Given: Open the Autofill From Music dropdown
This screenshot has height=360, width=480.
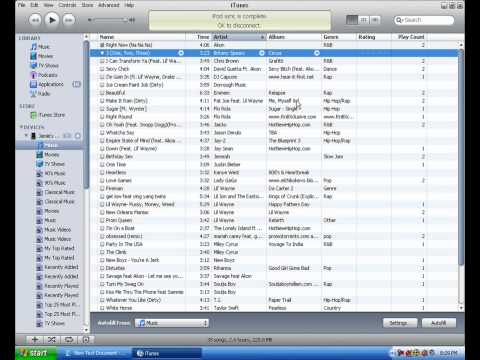Looking at the screenshot, I should point(172,323).
